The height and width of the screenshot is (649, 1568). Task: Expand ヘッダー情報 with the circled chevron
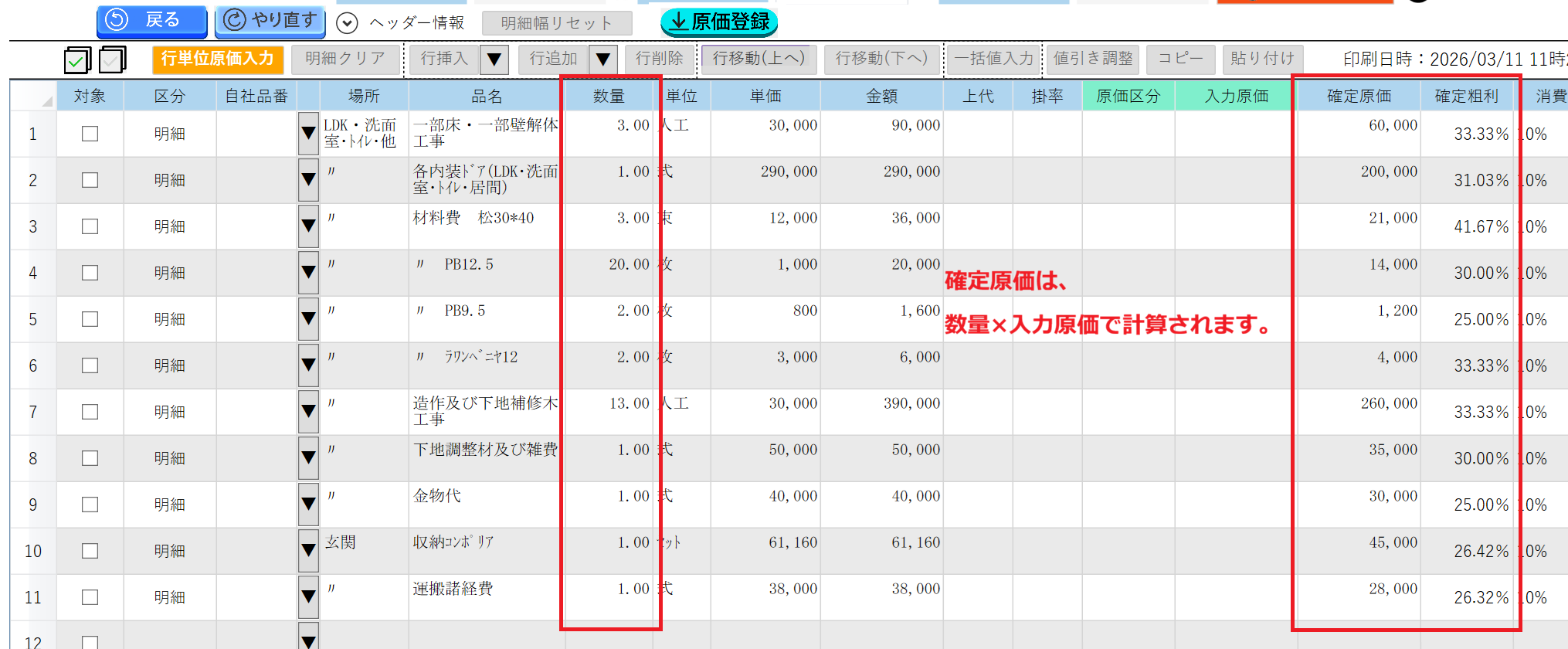coord(348,23)
